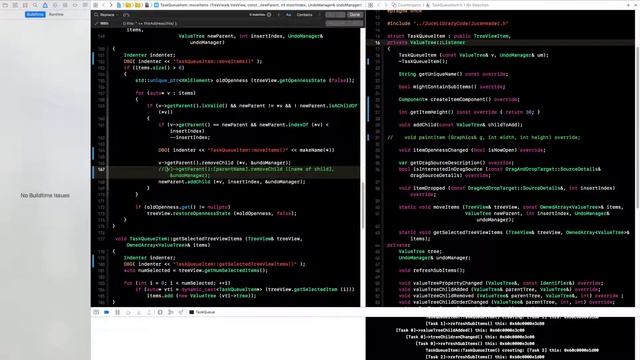Go back in left editor history
The image size is (640, 360).
pyautogui.click(x=104, y=5)
